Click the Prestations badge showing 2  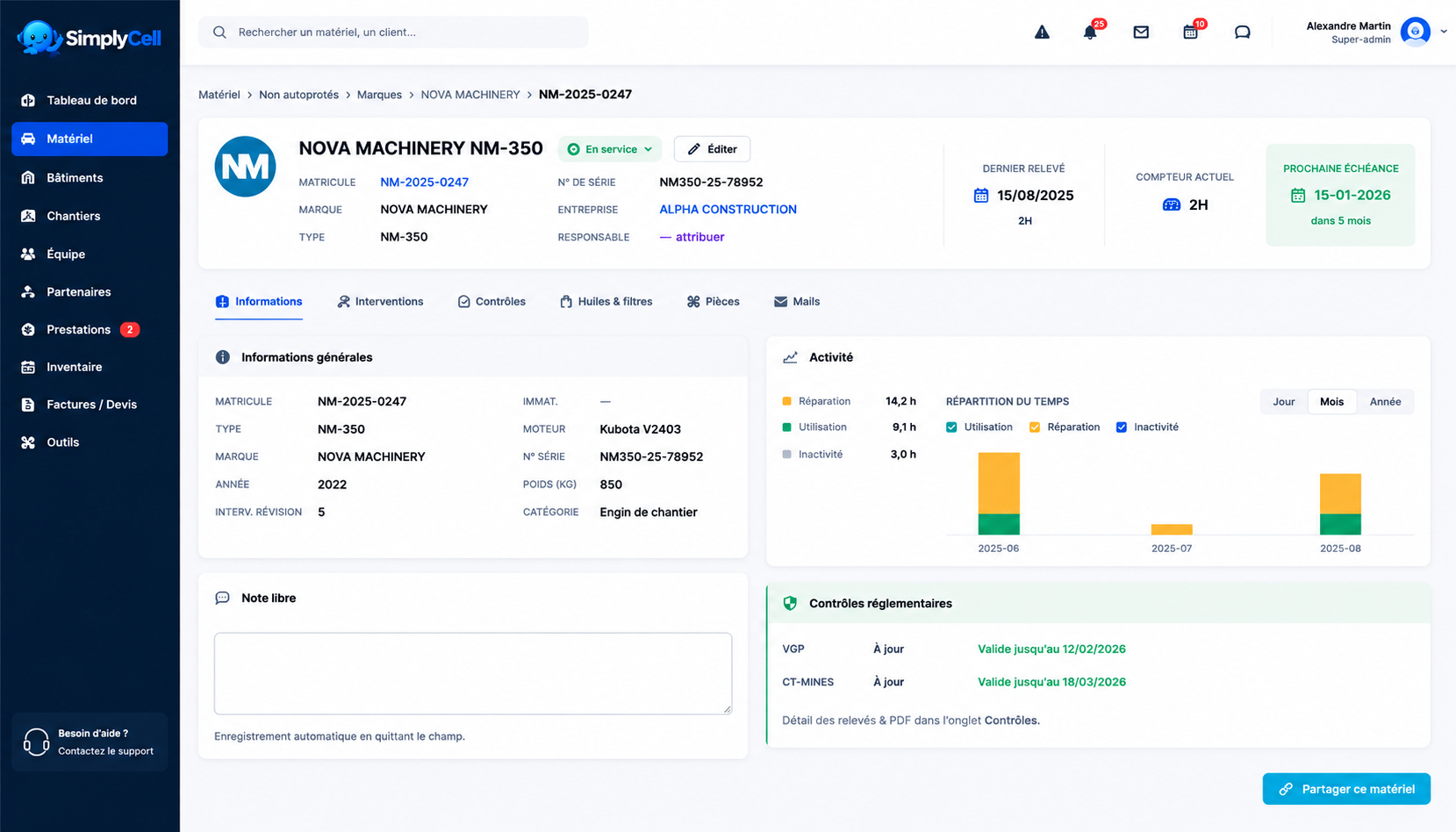[x=130, y=329]
